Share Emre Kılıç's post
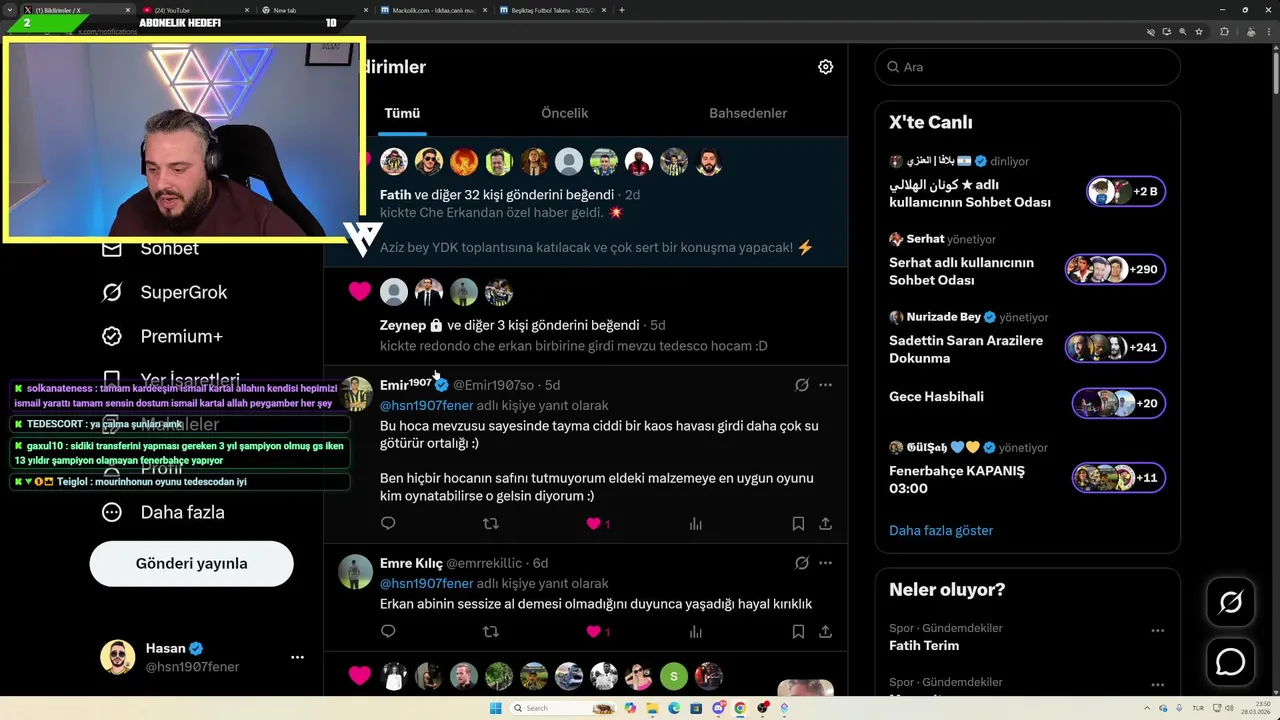 click(x=825, y=631)
